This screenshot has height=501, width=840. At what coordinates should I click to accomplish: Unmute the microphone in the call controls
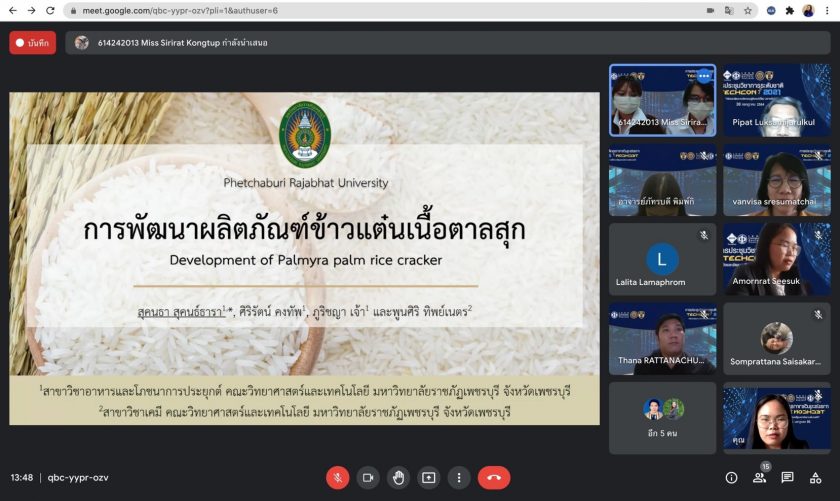click(338, 478)
